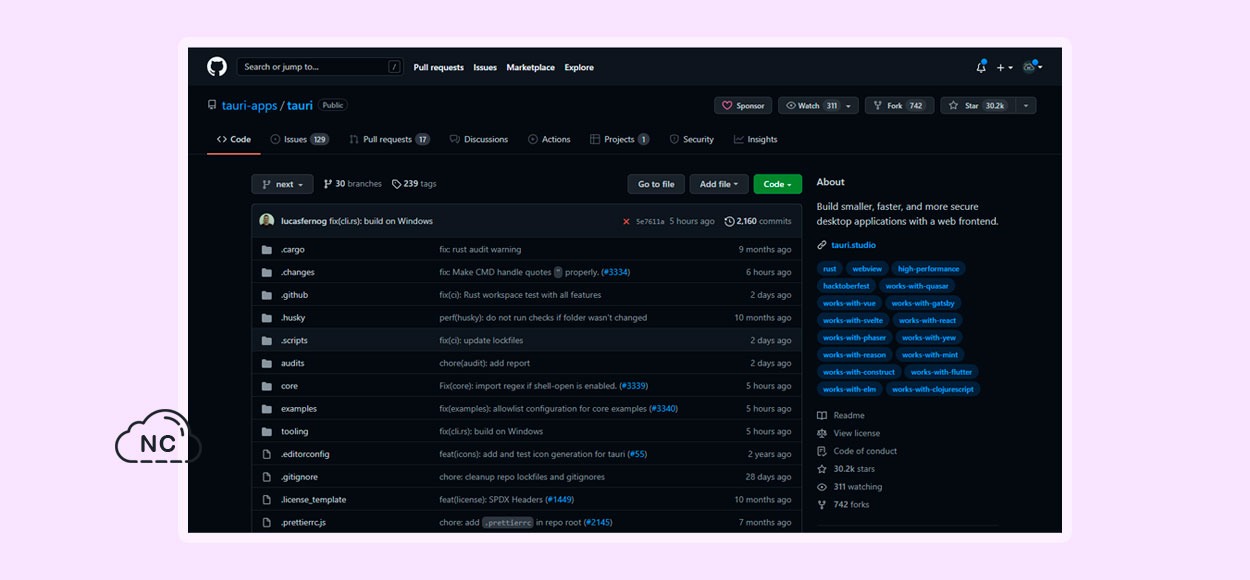Open Explore in top navigation
This screenshot has height=580, width=1250.
pos(579,67)
